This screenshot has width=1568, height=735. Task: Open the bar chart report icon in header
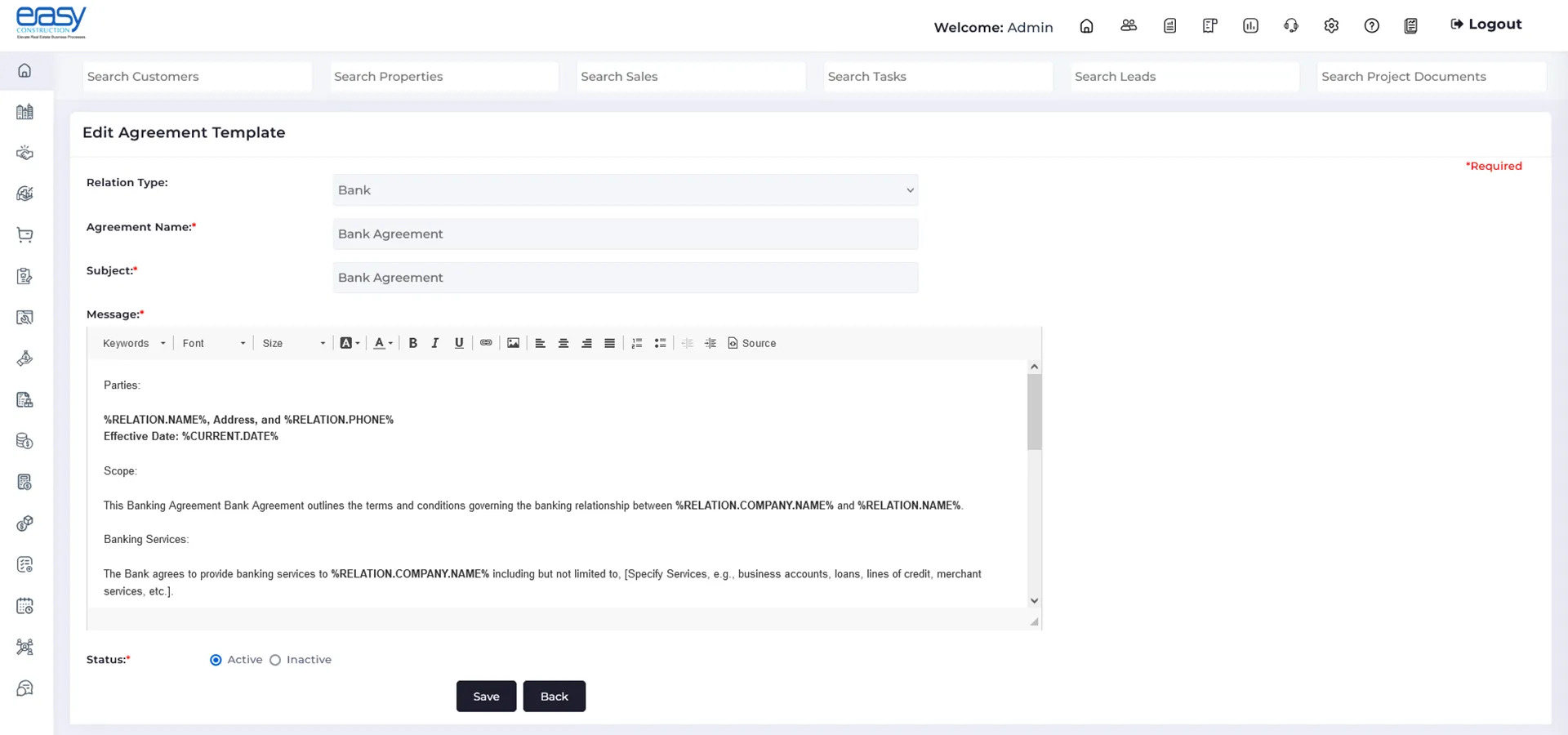pyautogui.click(x=1250, y=26)
